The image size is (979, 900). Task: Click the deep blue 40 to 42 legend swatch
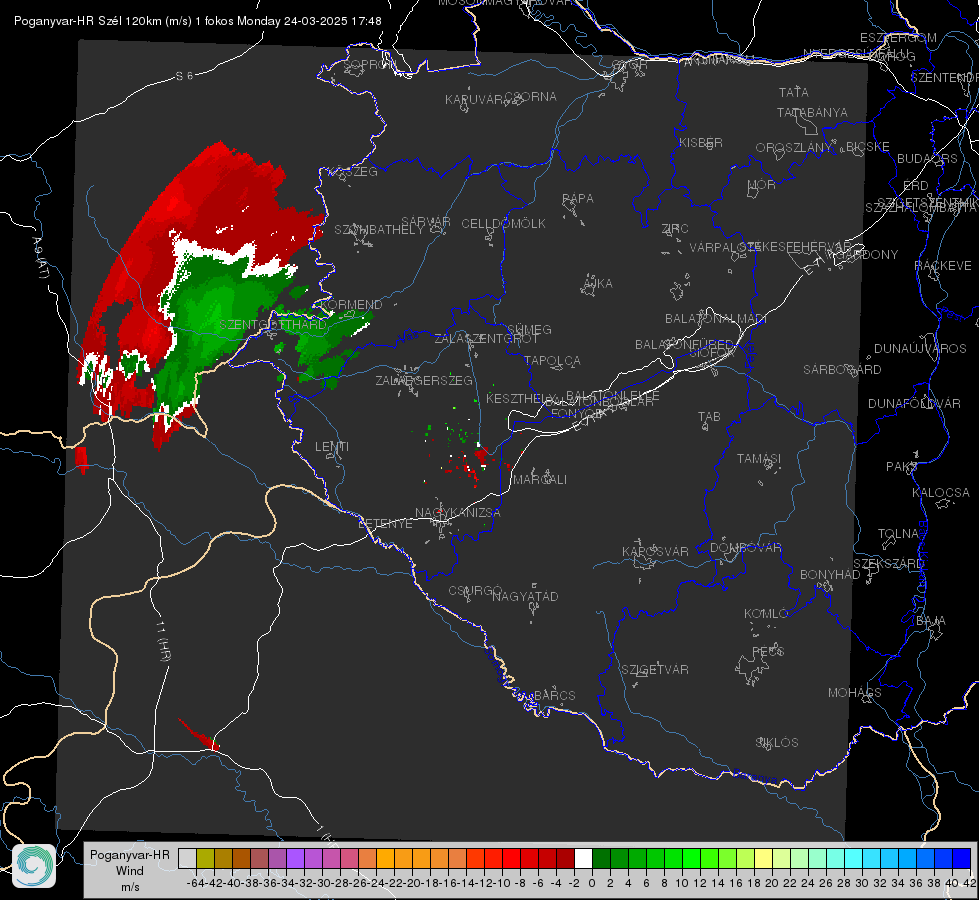[962, 858]
